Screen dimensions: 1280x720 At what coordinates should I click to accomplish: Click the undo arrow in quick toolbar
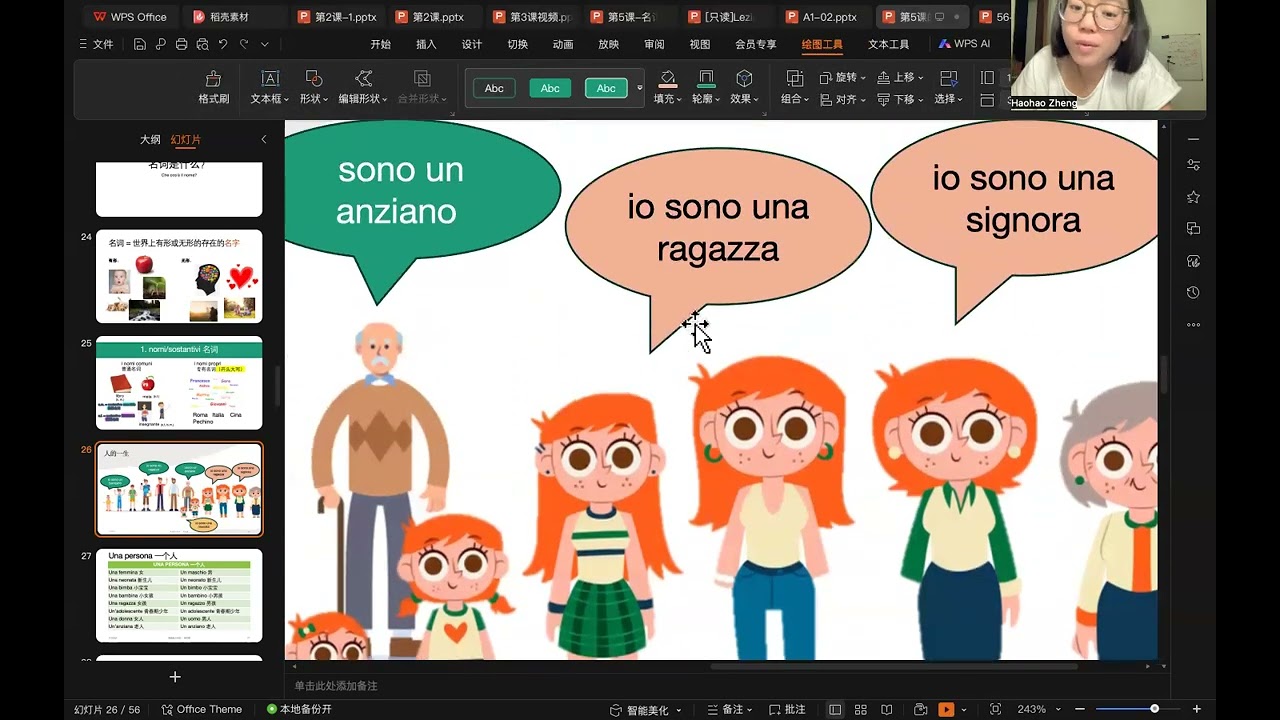223,44
